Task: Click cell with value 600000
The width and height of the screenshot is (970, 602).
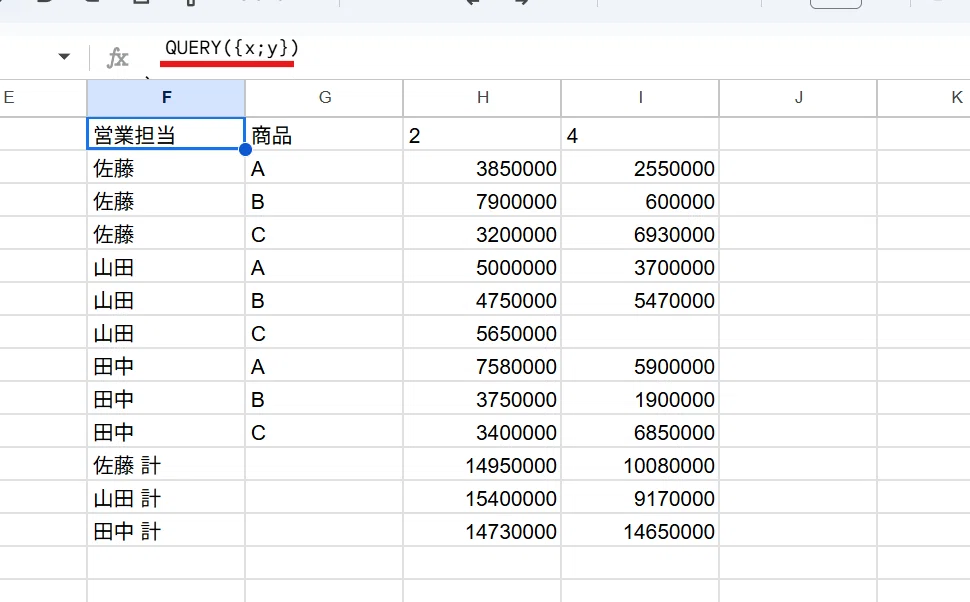Action: tap(640, 201)
